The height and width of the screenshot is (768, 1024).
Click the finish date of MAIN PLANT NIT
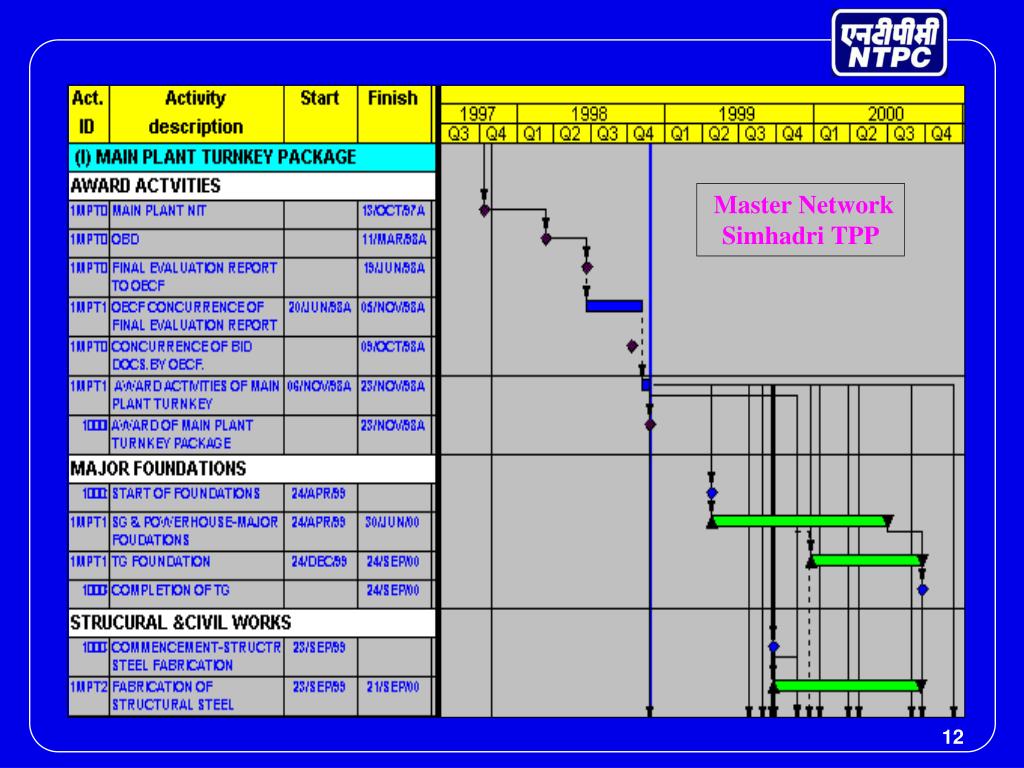[394, 211]
